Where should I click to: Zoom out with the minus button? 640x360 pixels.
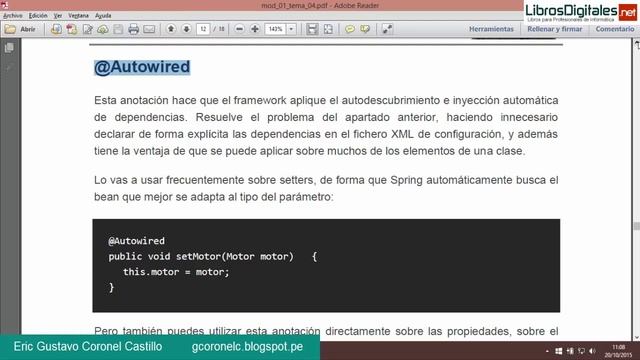click(240, 29)
